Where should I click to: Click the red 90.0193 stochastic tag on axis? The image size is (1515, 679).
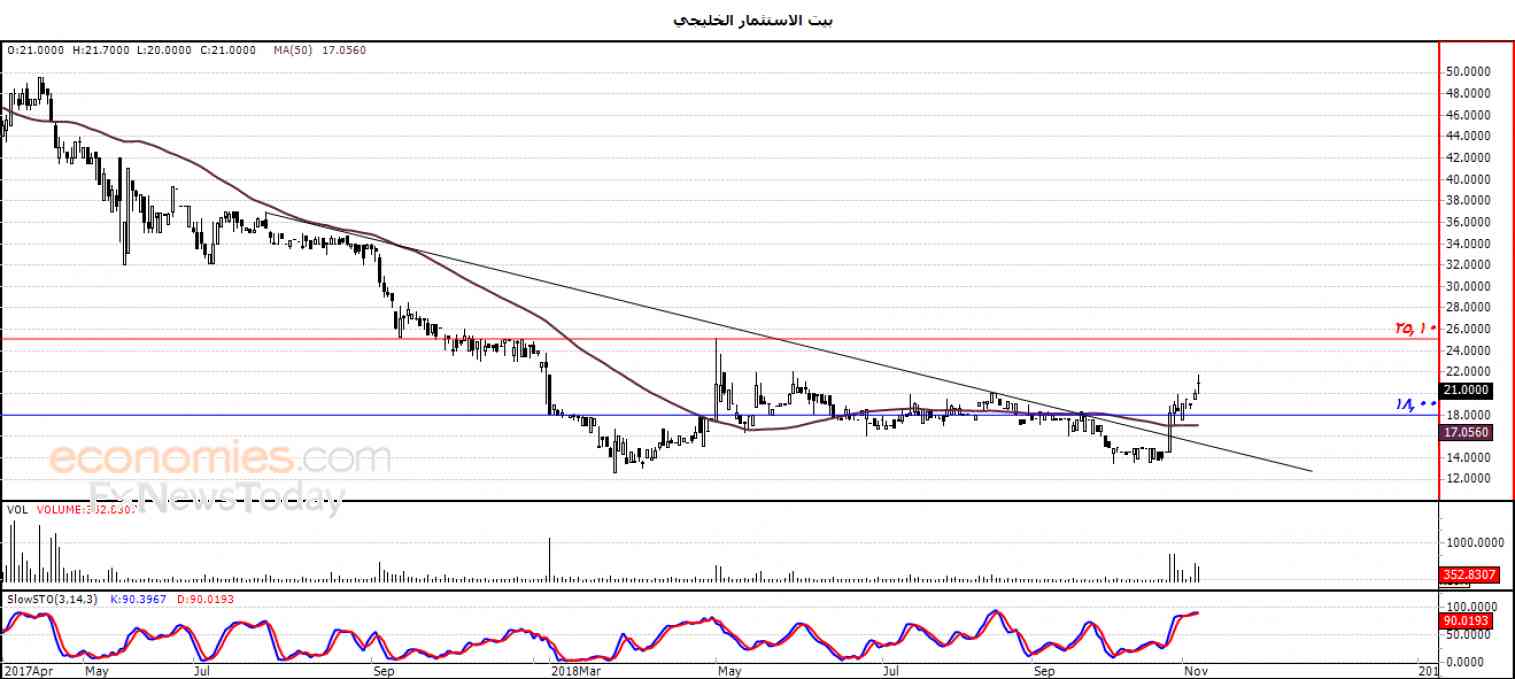click(1466, 621)
